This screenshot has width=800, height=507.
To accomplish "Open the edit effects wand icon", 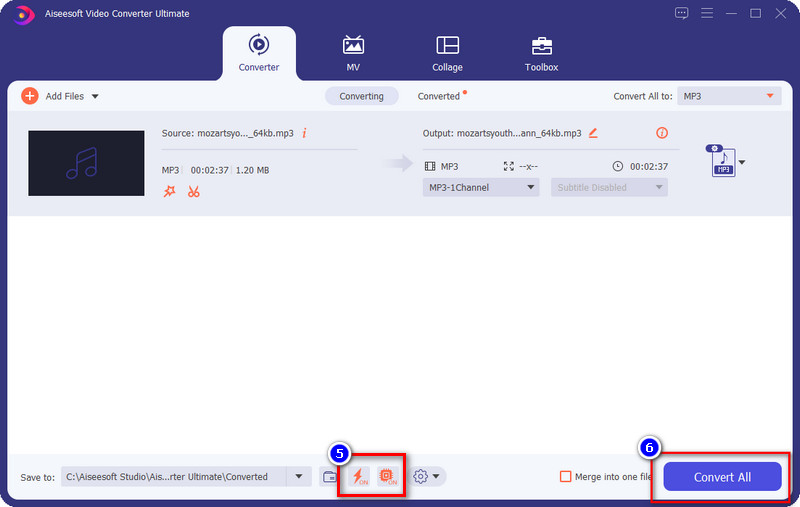I will 169,191.
